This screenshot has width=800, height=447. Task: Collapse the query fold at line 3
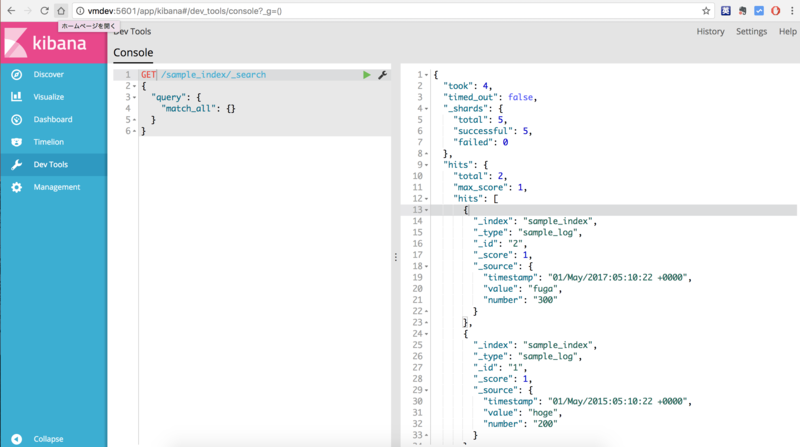coord(135,97)
